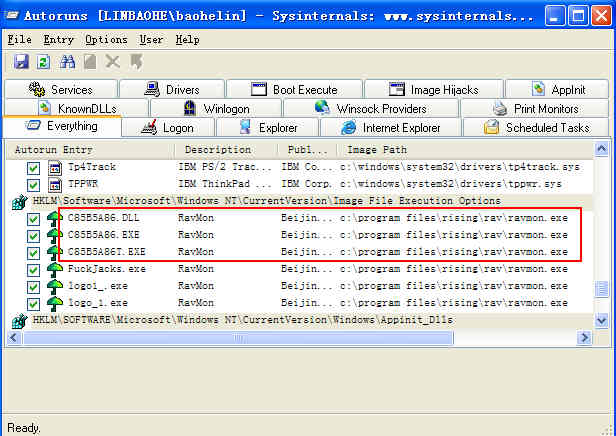The width and height of the screenshot is (616, 436).
Task: Uncheck the TPPWR entry checkbox
Action: pyautogui.click(x=33, y=185)
